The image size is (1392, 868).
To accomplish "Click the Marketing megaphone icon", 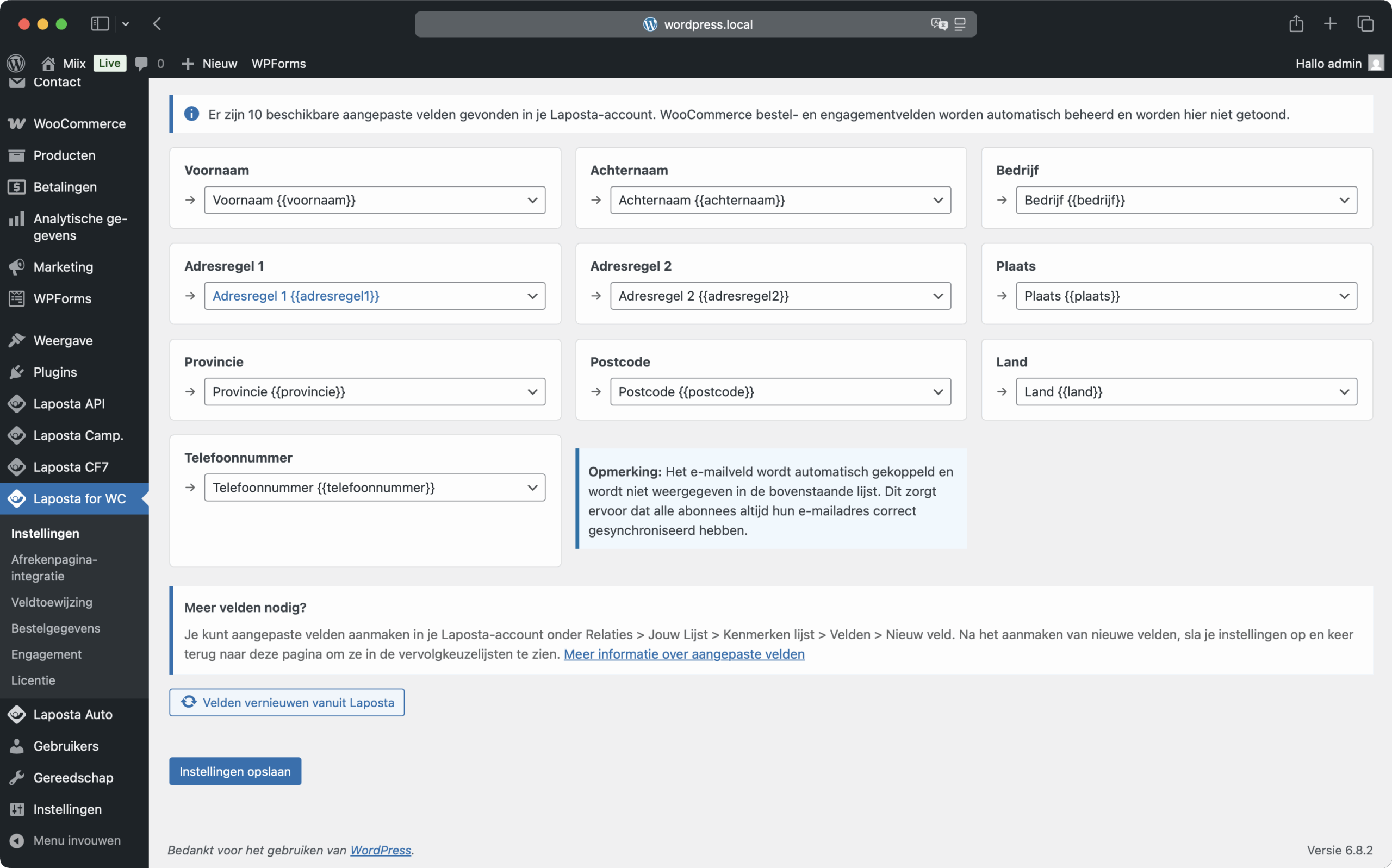I will (x=17, y=267).
